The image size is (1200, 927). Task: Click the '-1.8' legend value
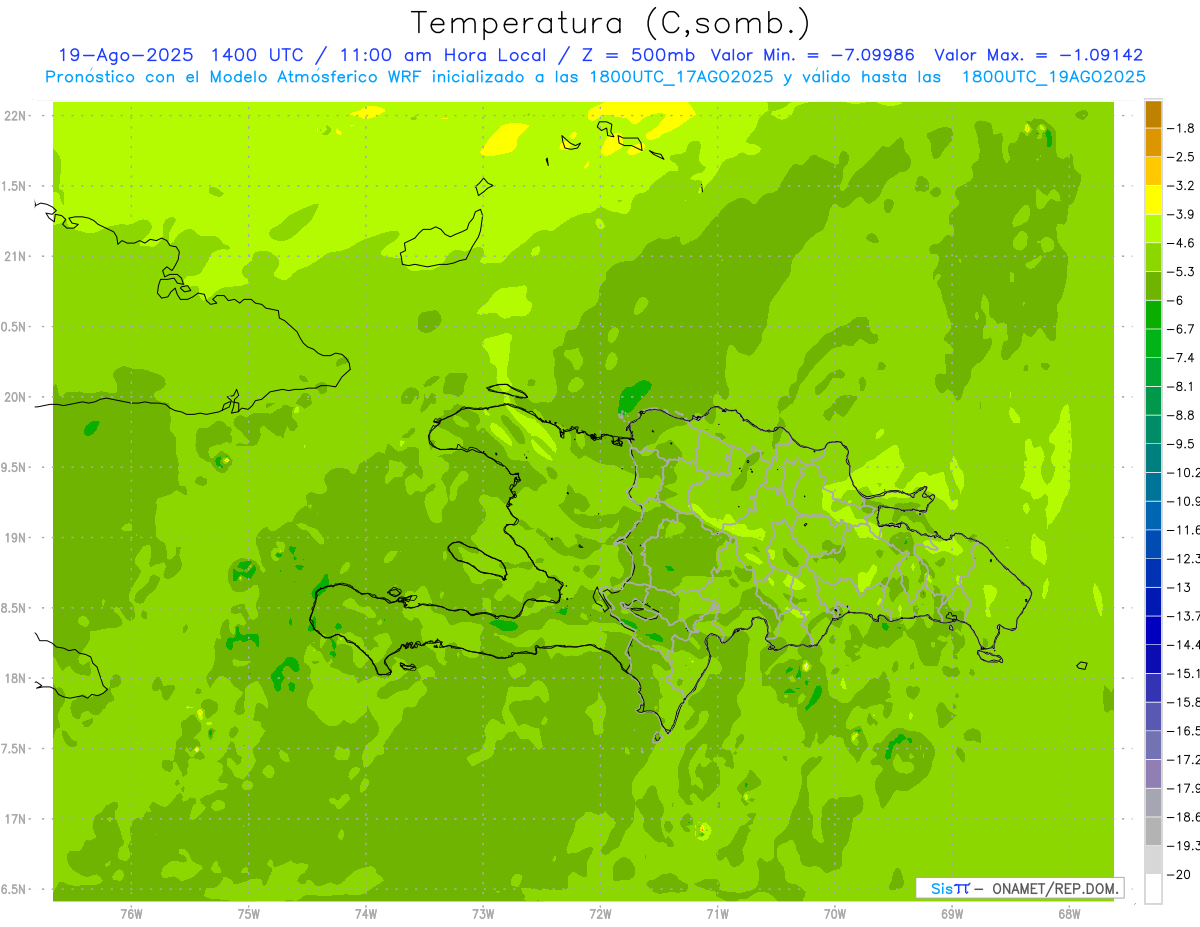click(x=1182, y=129)
